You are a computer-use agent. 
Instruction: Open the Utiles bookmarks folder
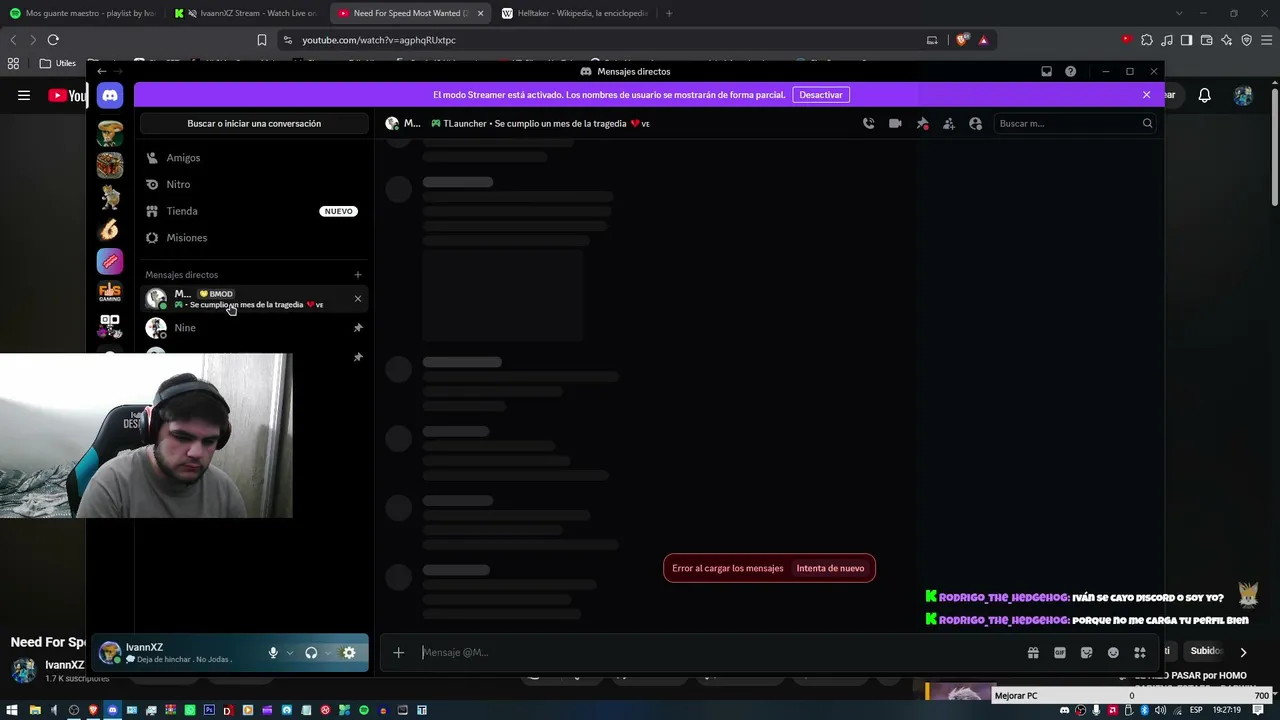tap(58, 63)
